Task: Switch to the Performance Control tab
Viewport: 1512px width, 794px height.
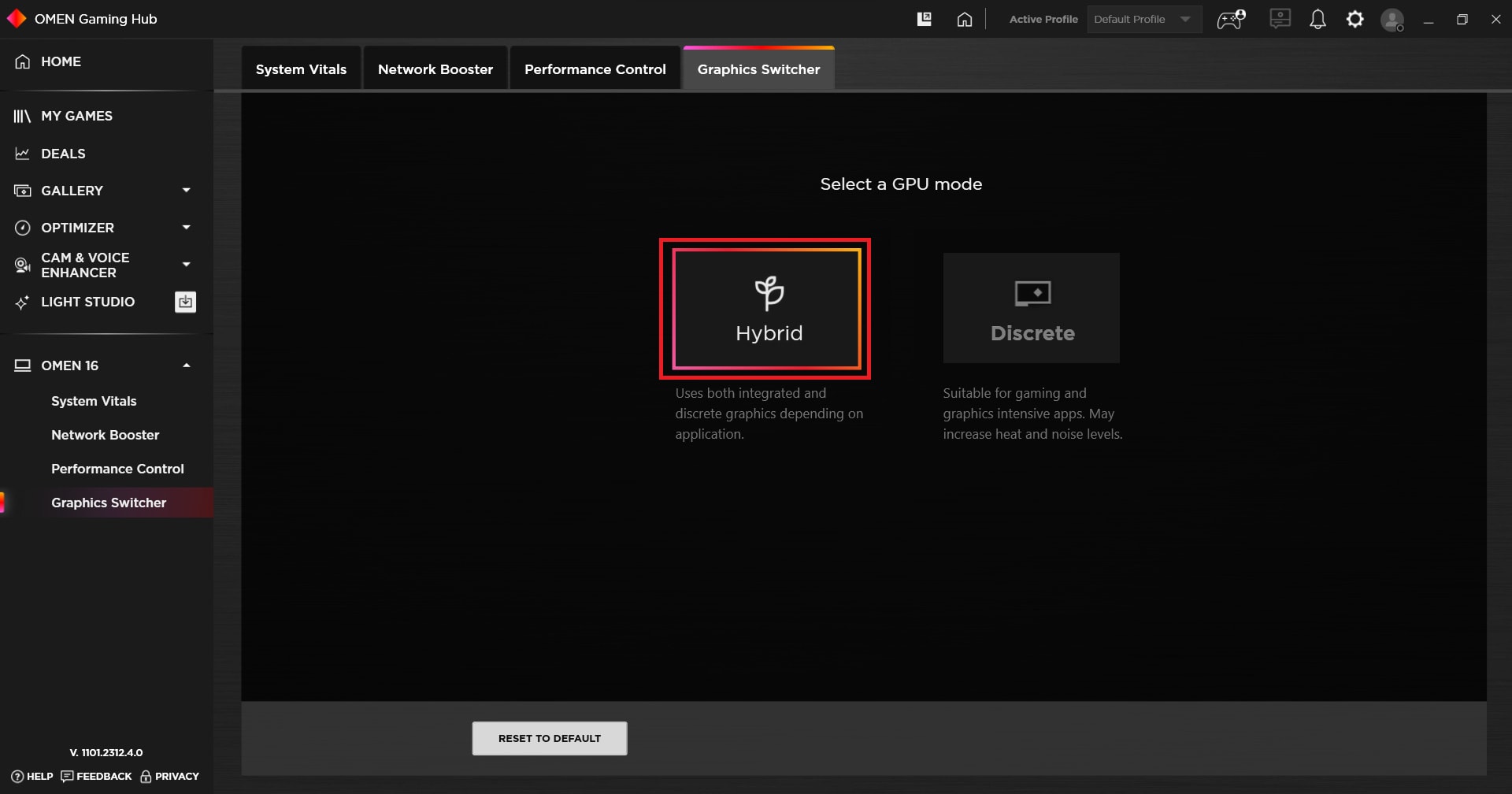Action: click(595, 69)
